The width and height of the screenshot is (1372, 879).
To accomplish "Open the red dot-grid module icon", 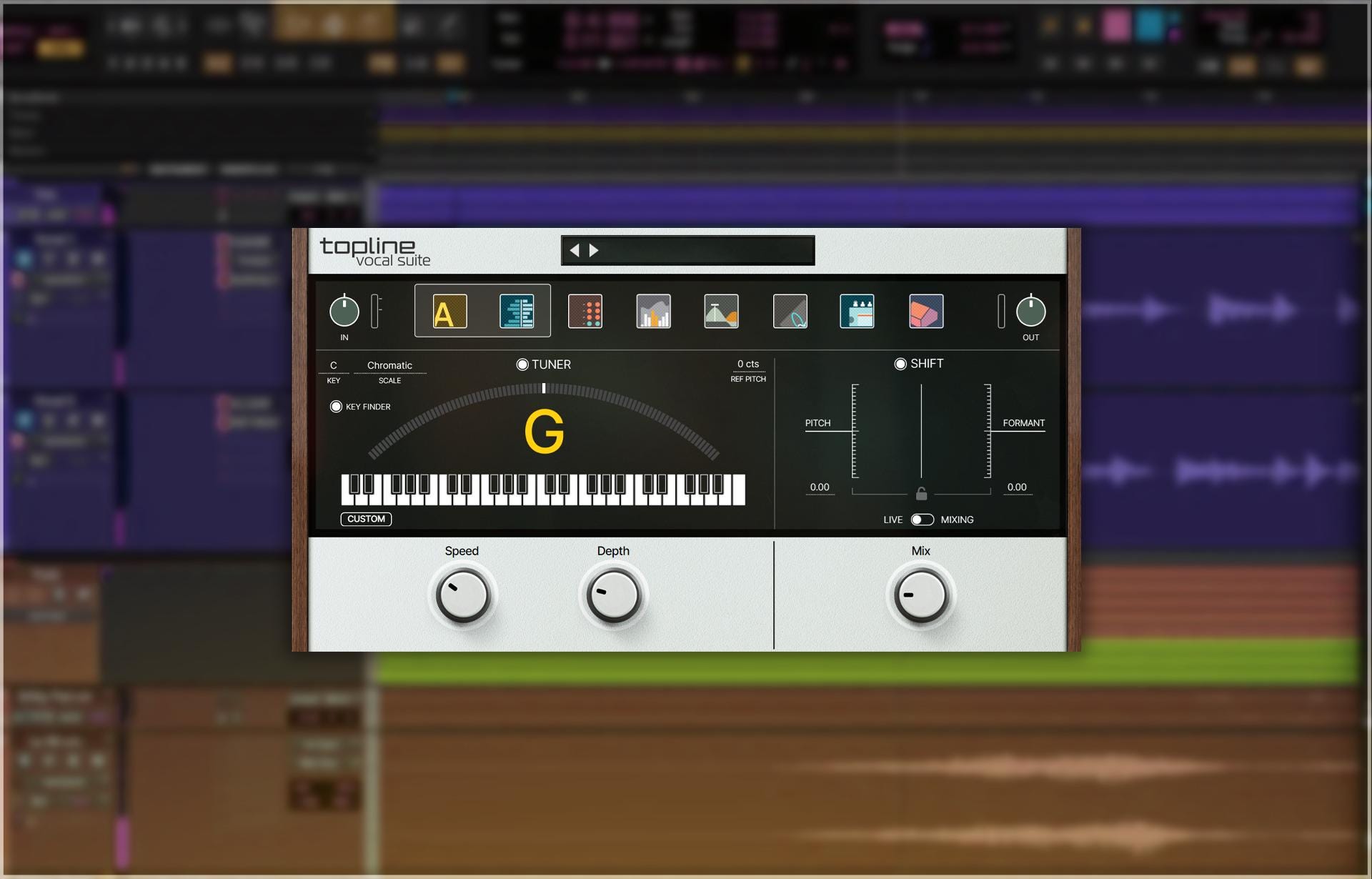I will click(585, 312).
